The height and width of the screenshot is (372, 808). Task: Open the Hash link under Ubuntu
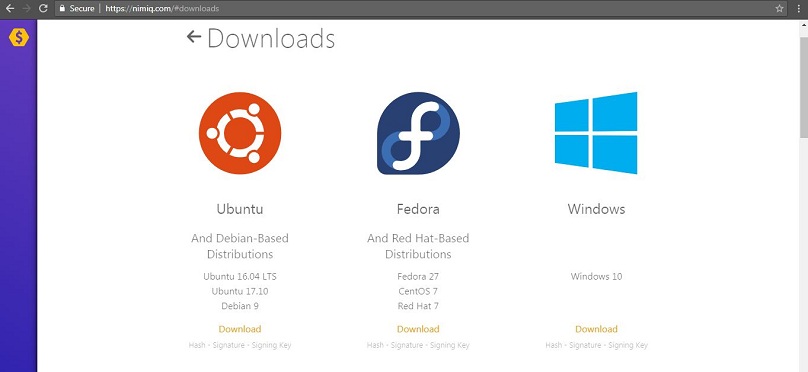(197, 345)
